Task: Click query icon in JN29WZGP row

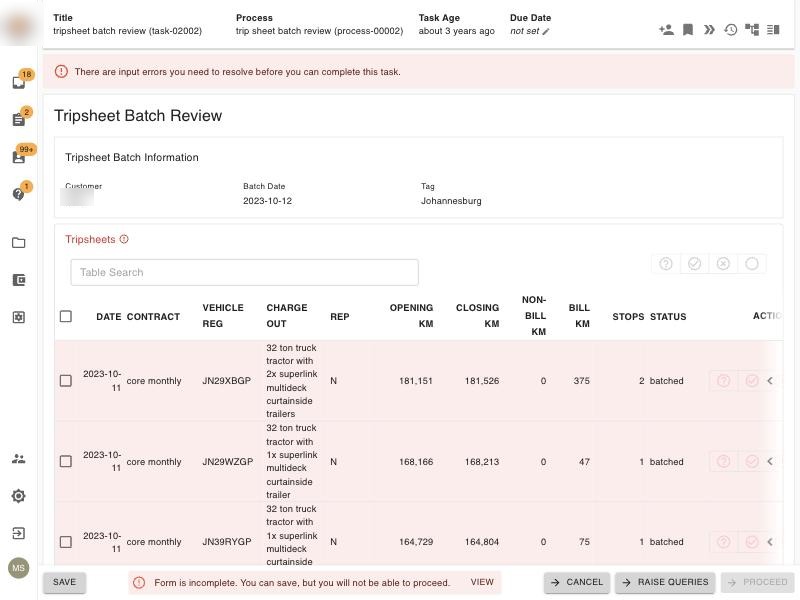Action: click(x=723, y=462)
